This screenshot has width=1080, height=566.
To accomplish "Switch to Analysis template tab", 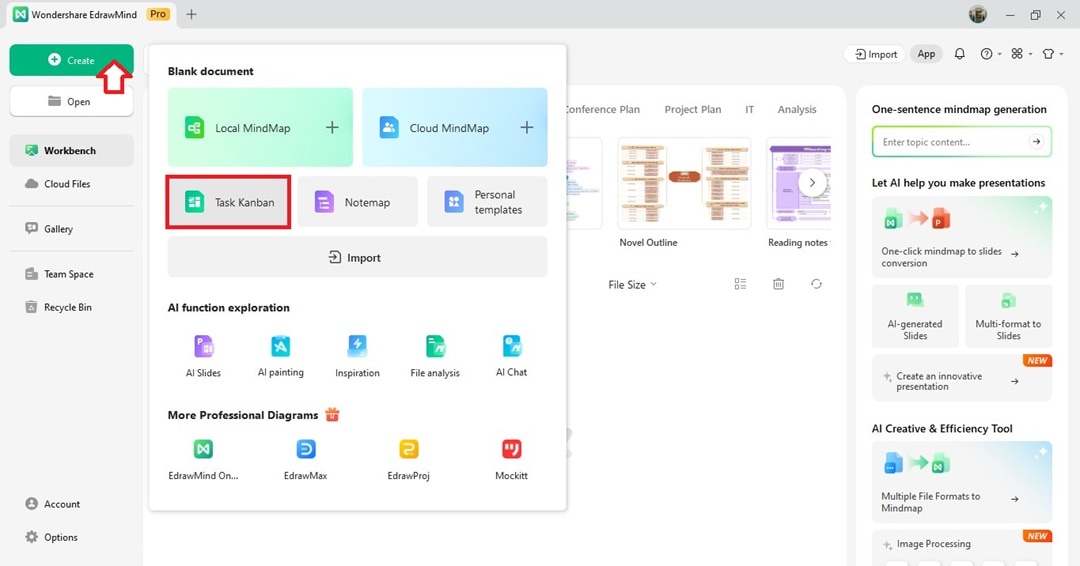I will pos(797,109).
